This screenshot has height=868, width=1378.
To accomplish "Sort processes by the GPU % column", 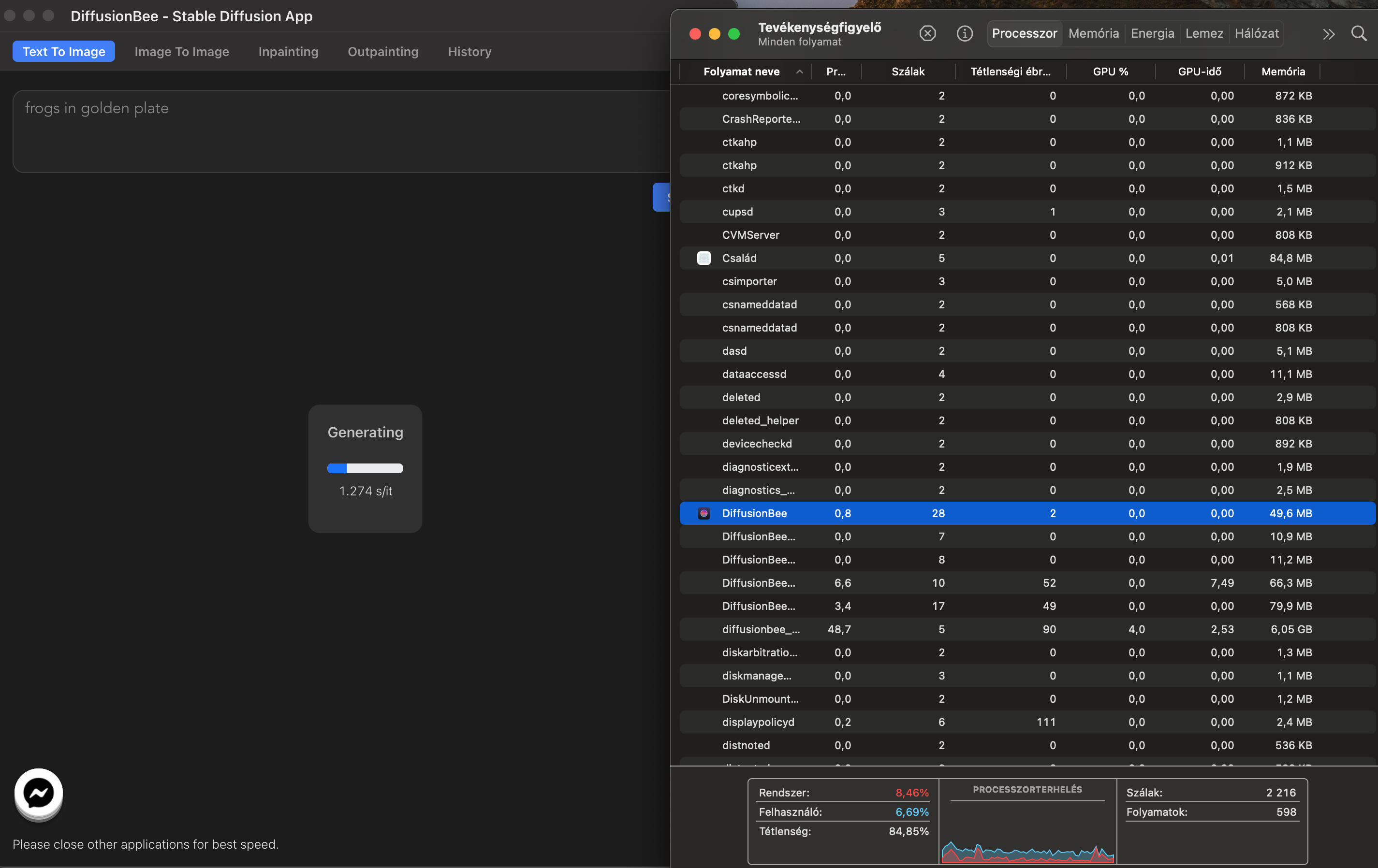I will point(1110,72).
